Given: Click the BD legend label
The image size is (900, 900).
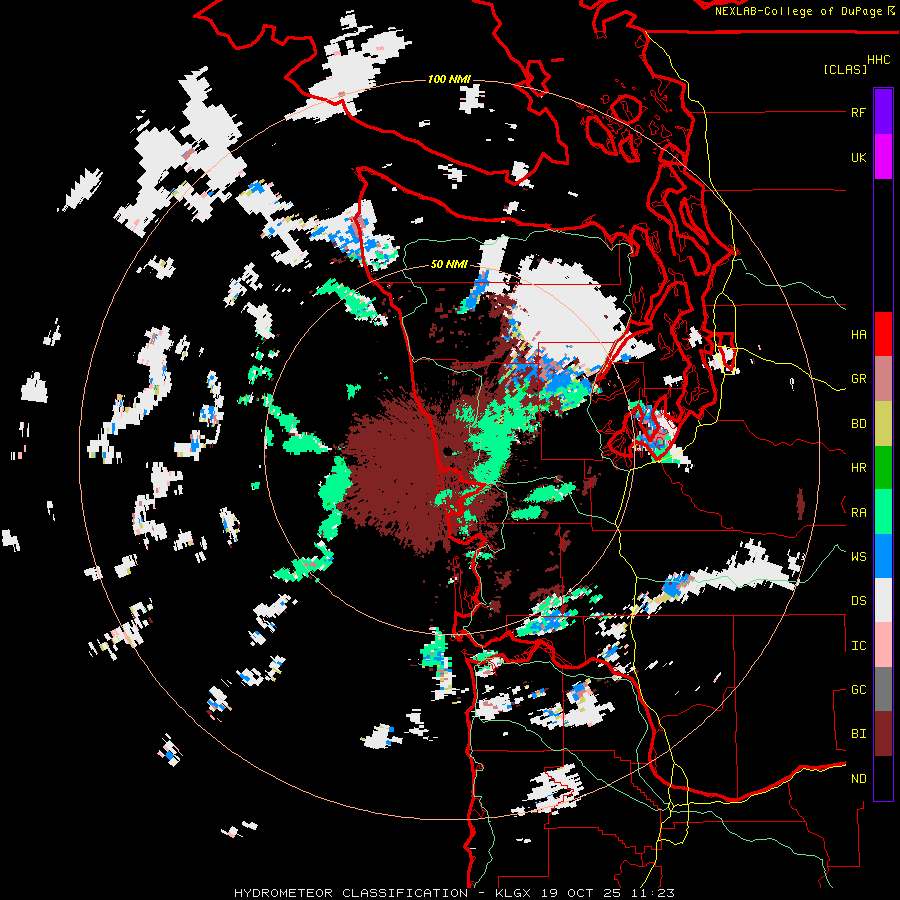Looking at the screenshot, I should tap(858, 424).
